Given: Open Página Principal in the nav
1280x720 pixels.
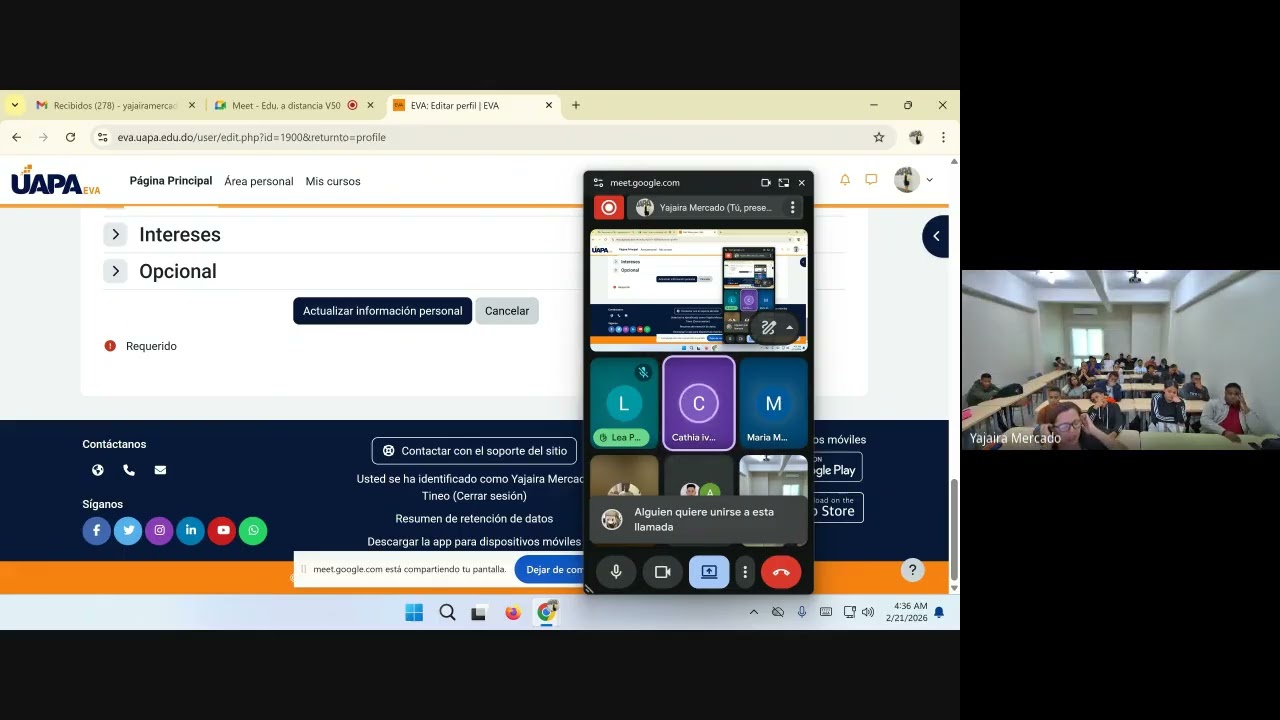Looking at the screenshot, I should [x=171, y=181].
